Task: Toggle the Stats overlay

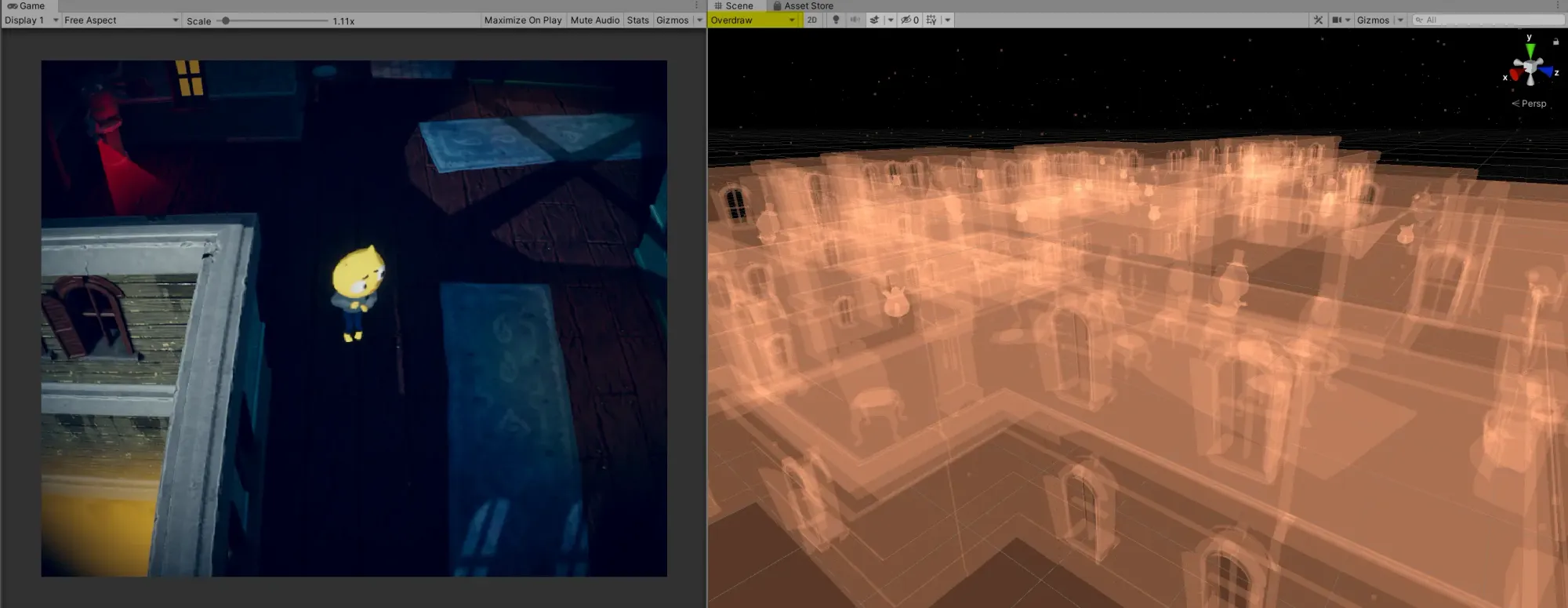Action: [x=638, y=20]
